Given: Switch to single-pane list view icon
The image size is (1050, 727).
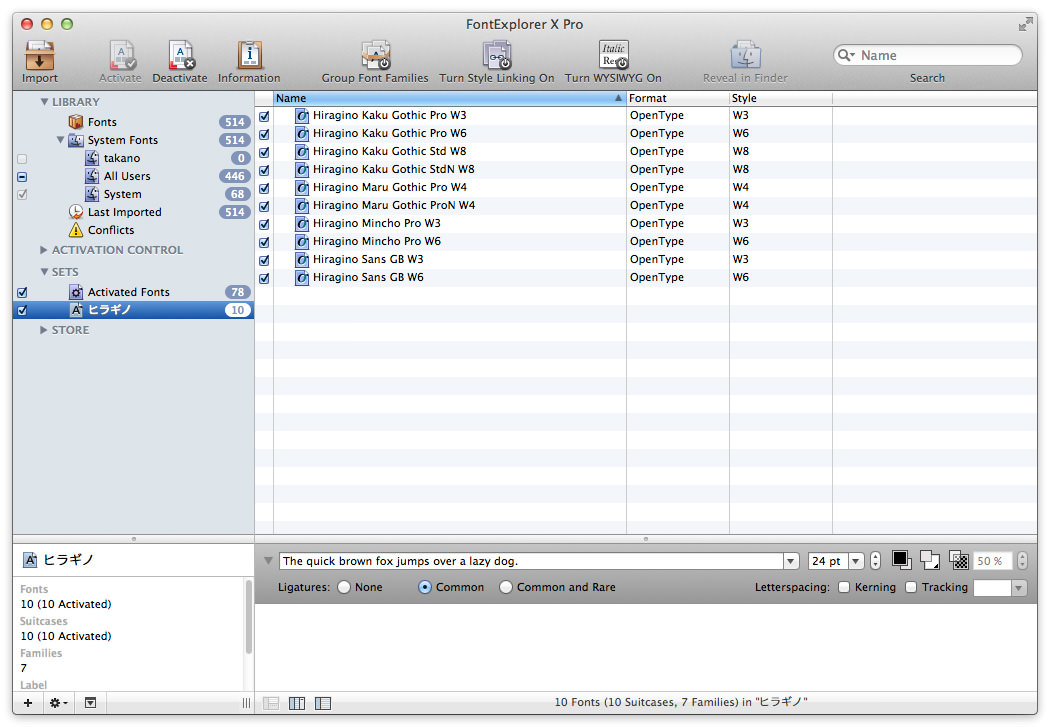Looking at the screenshot, I should (271, 703).
